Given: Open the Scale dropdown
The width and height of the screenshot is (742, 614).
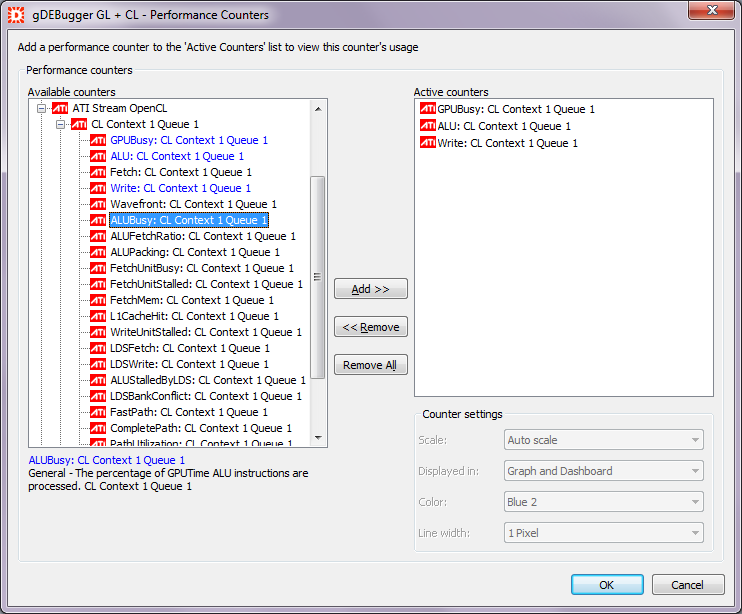Looking at the screenshot, I should point(604,440).
